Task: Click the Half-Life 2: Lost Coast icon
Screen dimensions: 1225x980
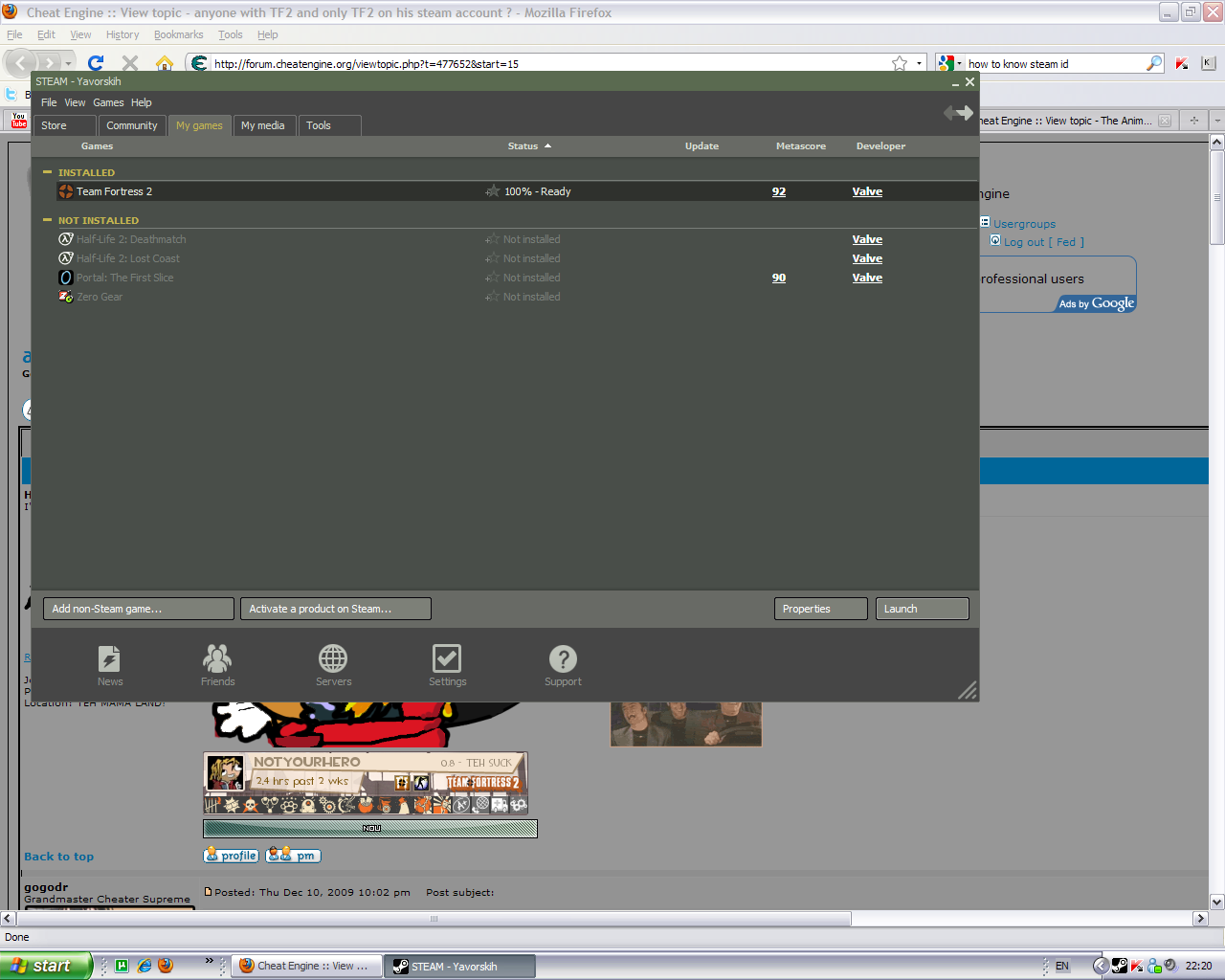Action: coord(66,258)
